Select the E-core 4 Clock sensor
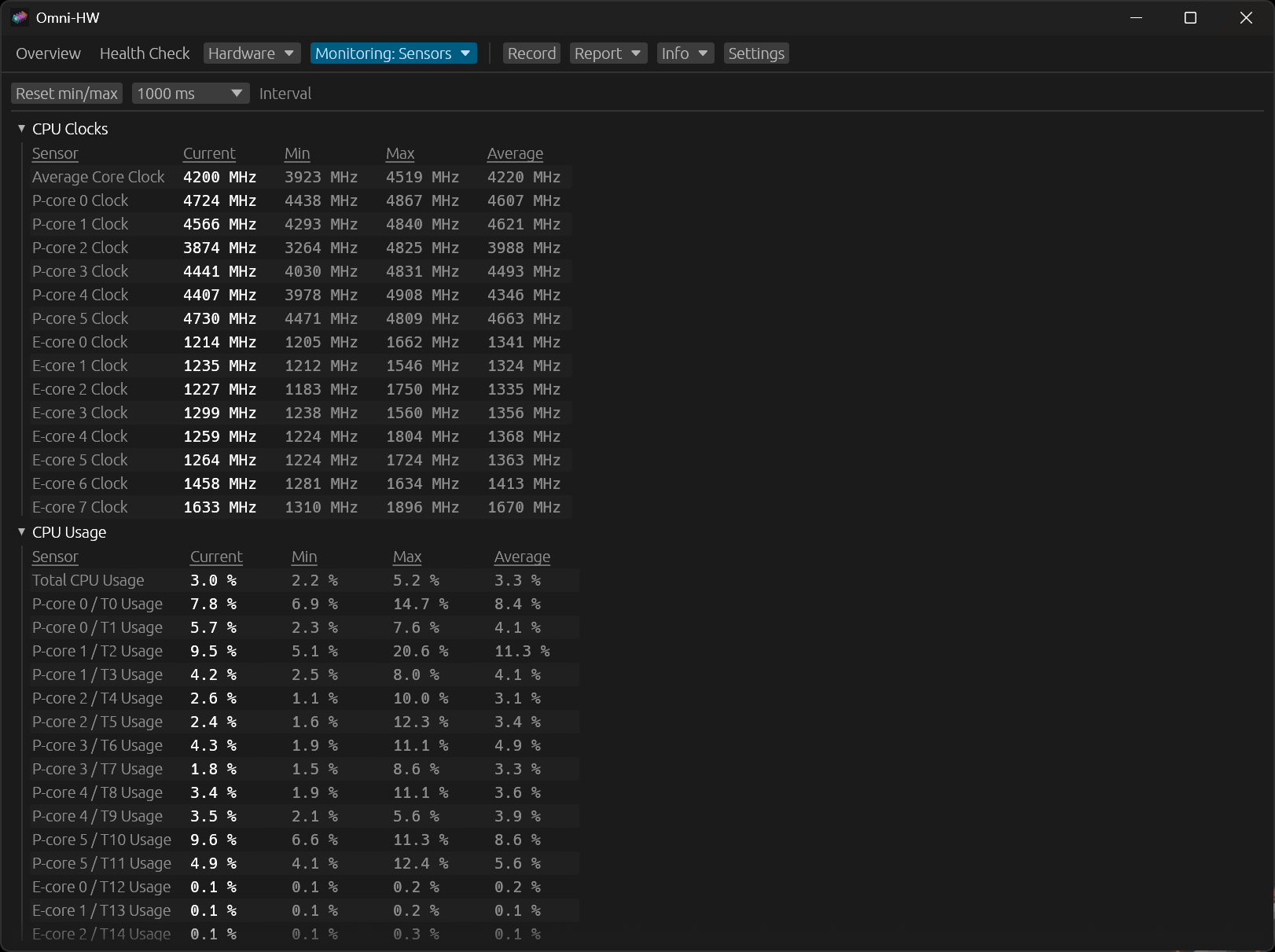 [x=300, y=436]
